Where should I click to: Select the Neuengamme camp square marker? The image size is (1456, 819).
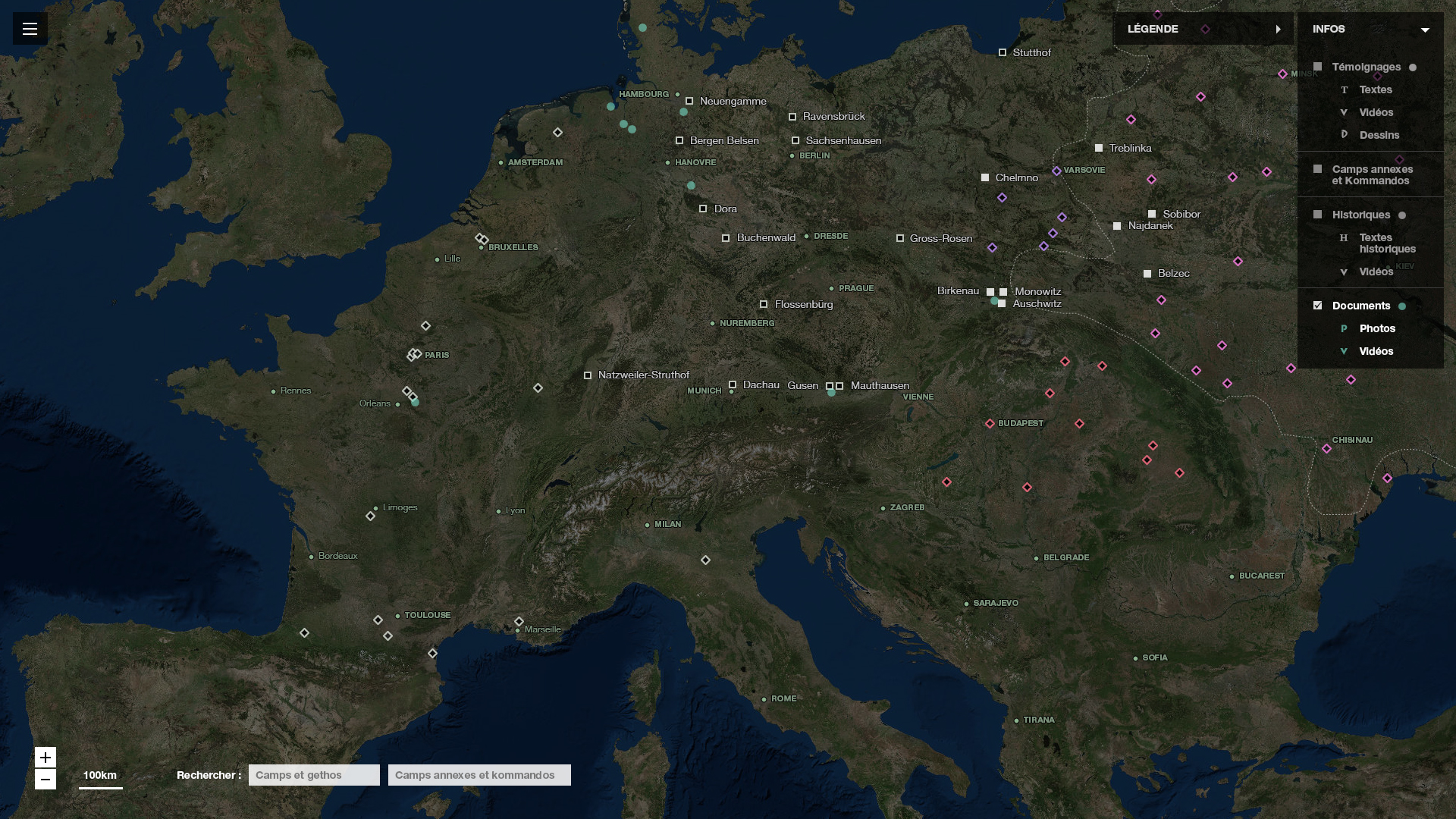coord(689,101)
